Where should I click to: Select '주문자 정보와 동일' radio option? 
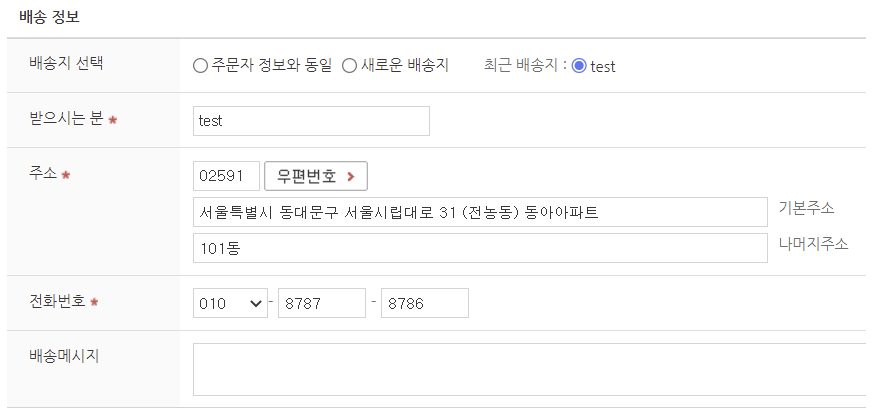[201, 66]
